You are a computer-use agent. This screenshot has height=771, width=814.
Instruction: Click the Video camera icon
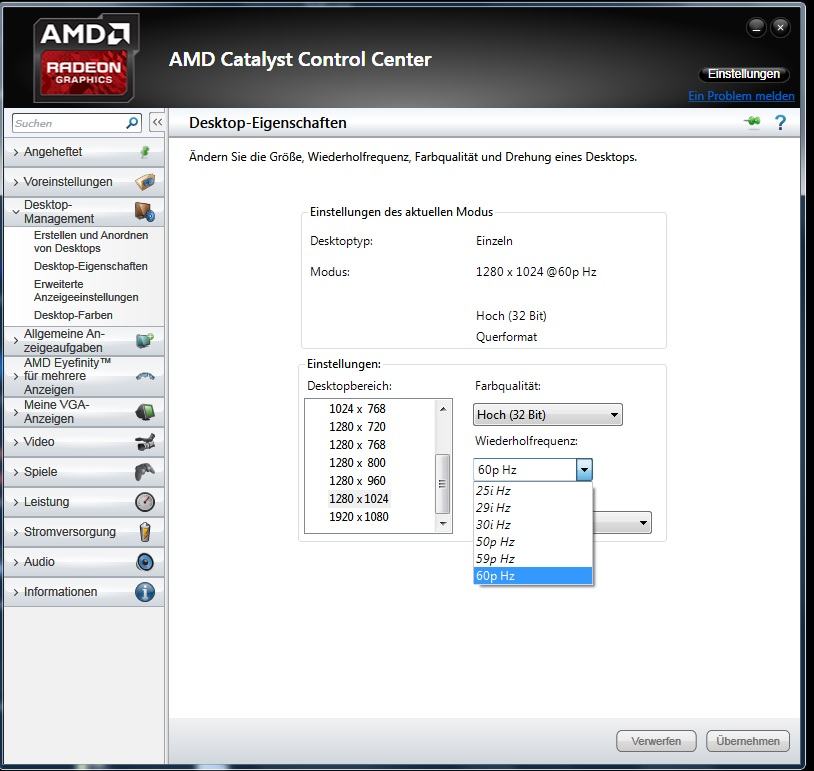(x=145, y=442)
